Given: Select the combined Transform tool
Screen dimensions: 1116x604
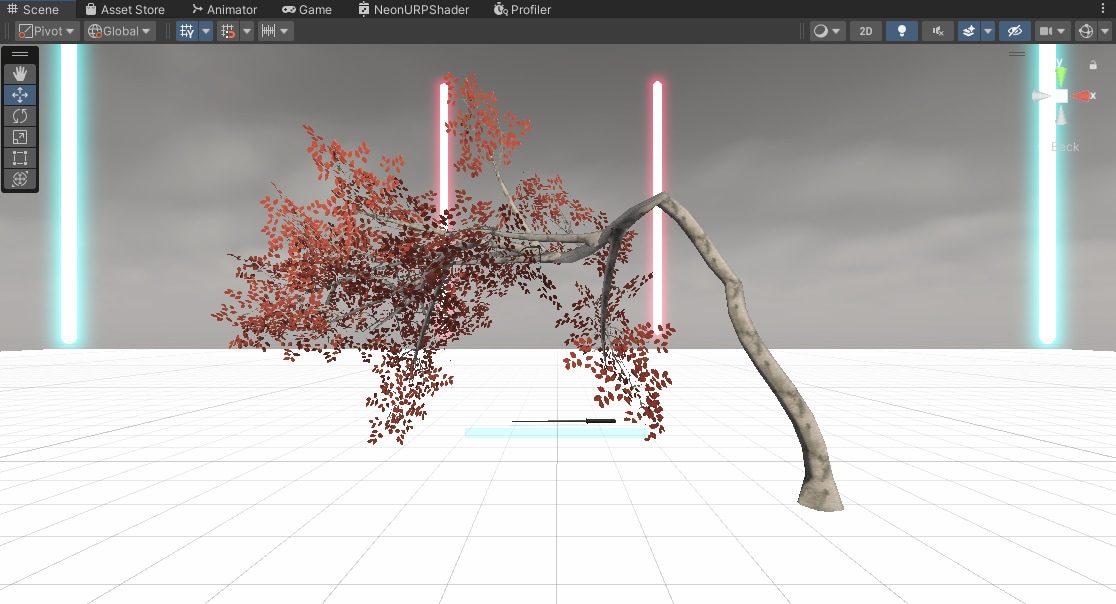Looking at the screenshot, I should tap(20, 179).
